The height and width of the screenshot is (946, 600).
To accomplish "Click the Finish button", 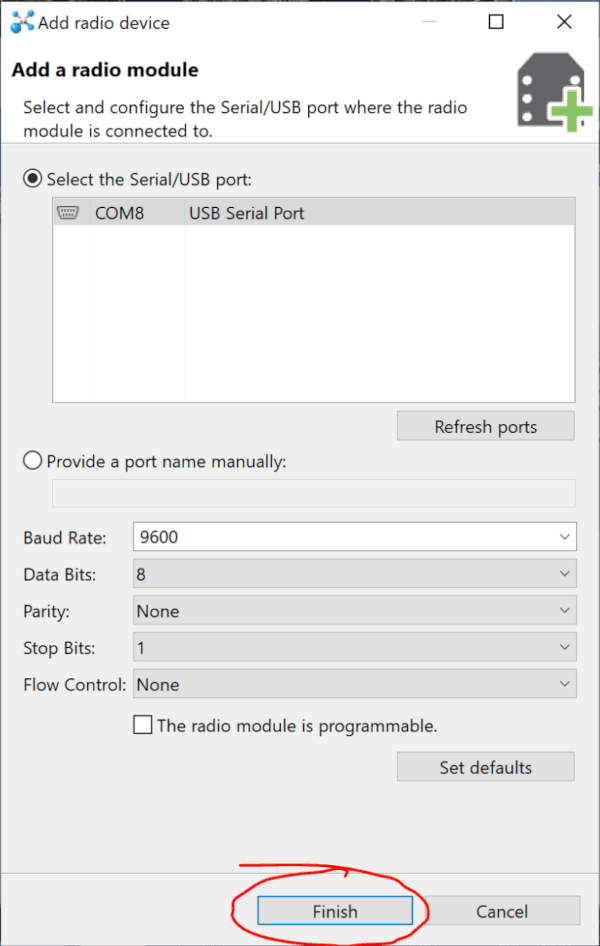I will coord(335,911).
